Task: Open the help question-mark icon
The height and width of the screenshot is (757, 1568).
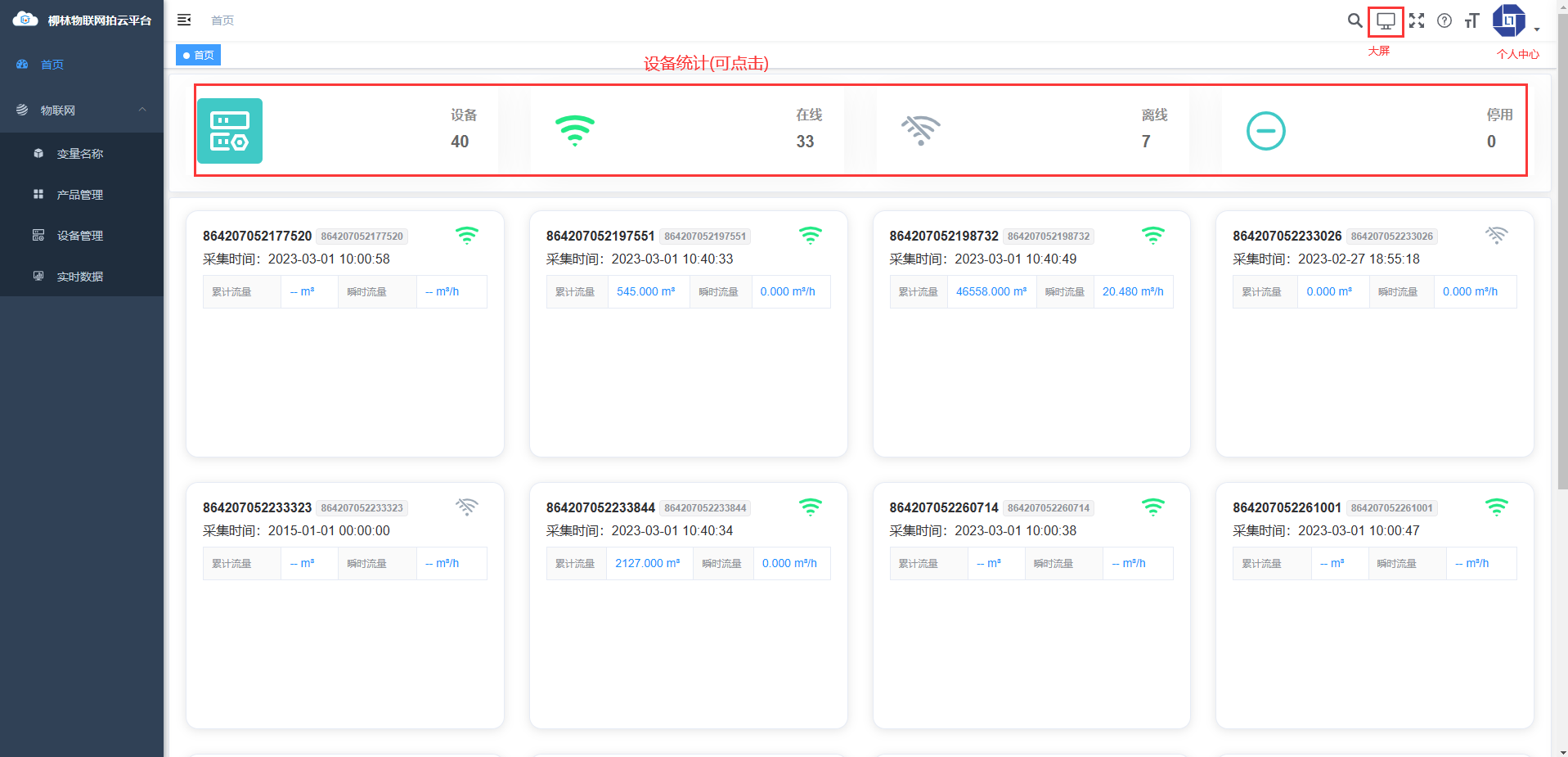Action: tap(1444, 20)
